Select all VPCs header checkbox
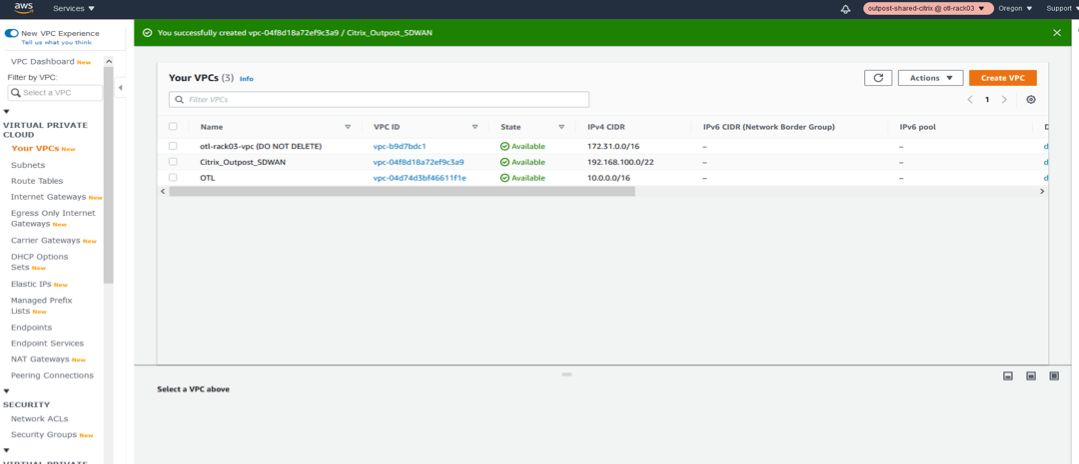This screenshot has height=464, width=1079. point(173,127)
